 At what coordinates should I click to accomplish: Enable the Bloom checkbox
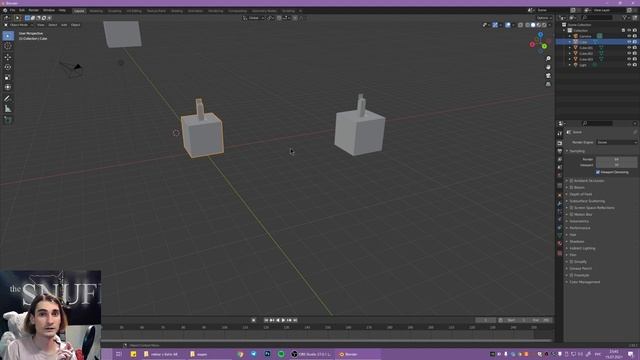tap(571, 187)
